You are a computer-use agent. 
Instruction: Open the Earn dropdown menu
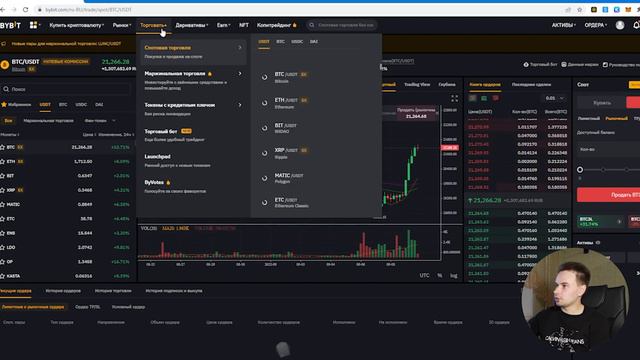pyautogui.click(x=223, y=25)
